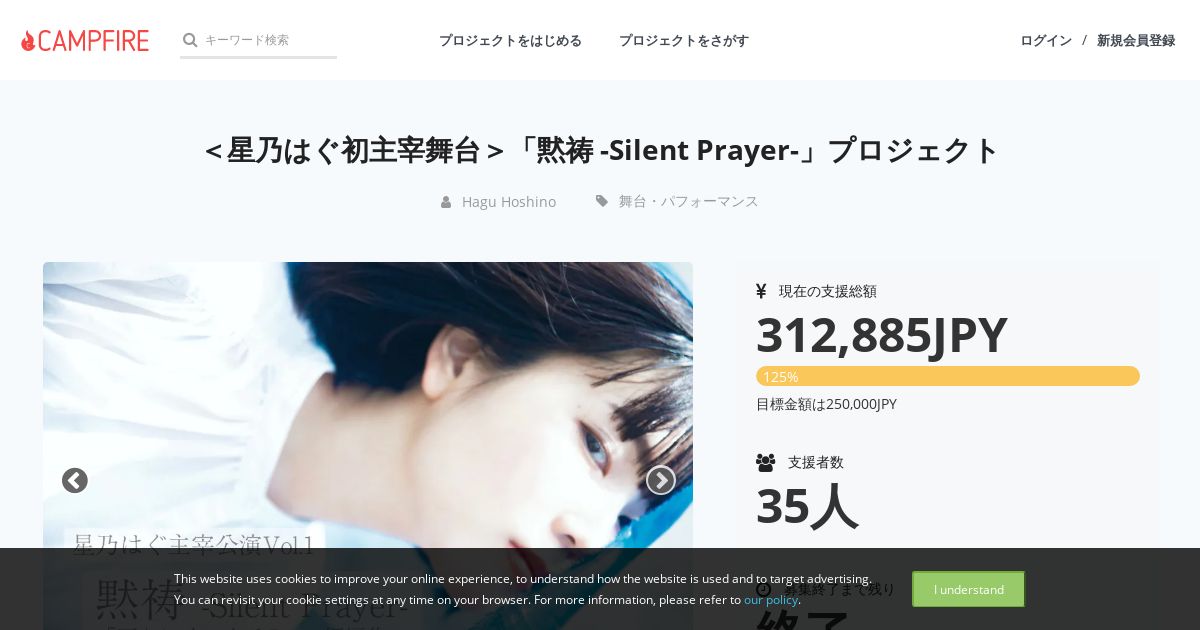Open 新規会員登録 registration link

click(x=1136, y=40)
